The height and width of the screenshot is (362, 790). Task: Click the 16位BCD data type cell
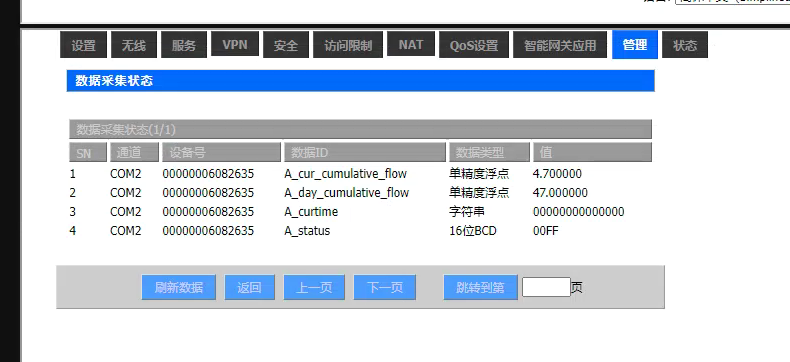(473, 231)
